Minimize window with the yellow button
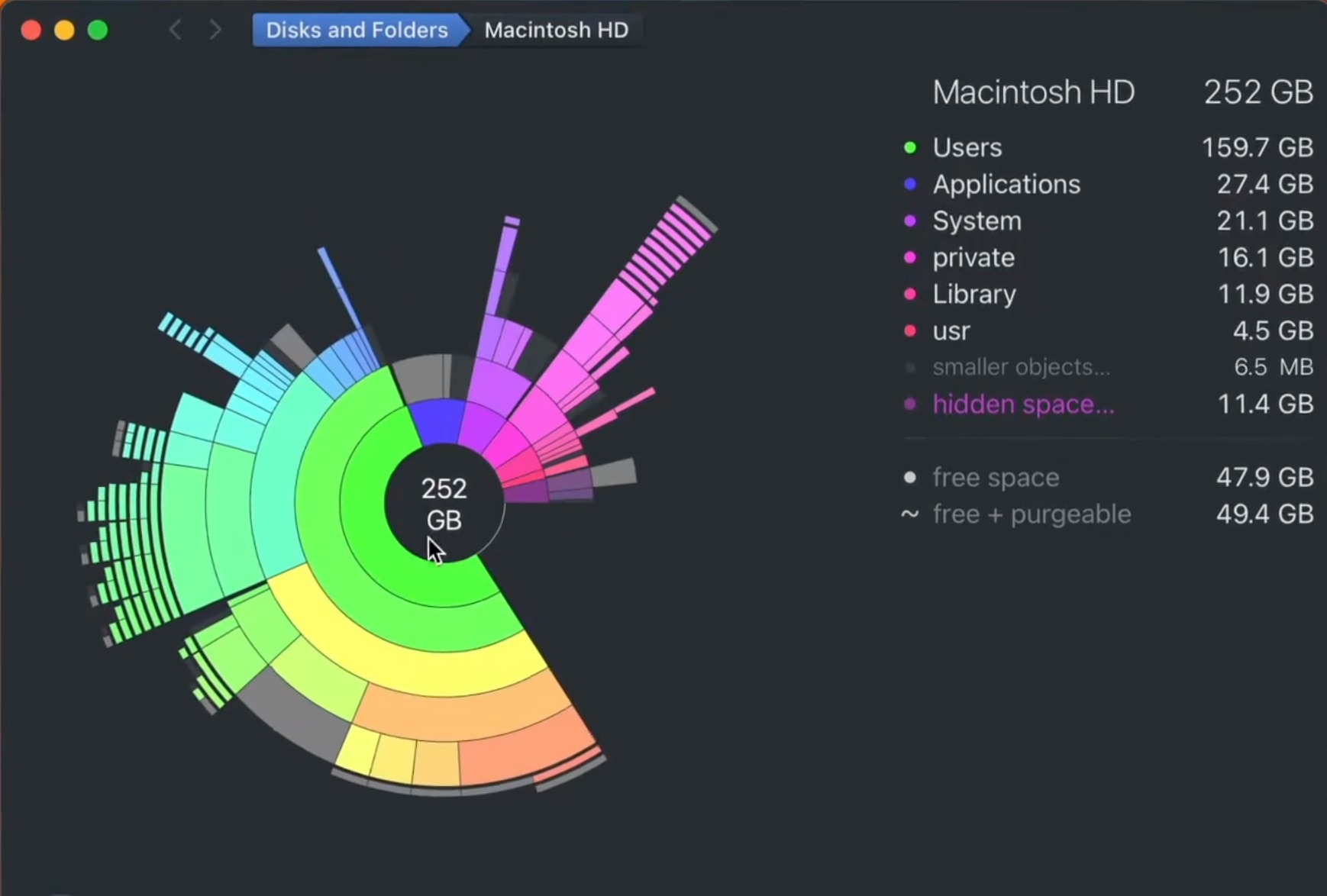1327x896 pixels. (x=65, y=30)
